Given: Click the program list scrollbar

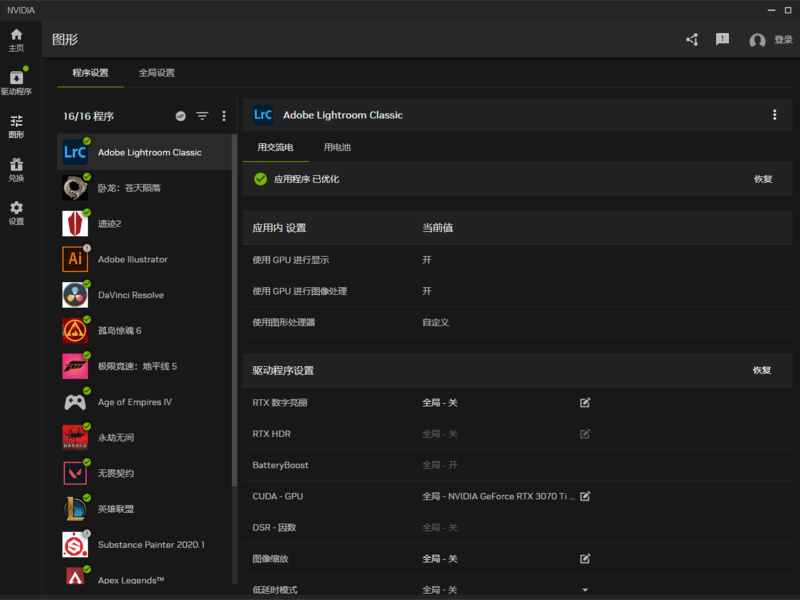Looking at the screenshot, I should coord(235,310).
